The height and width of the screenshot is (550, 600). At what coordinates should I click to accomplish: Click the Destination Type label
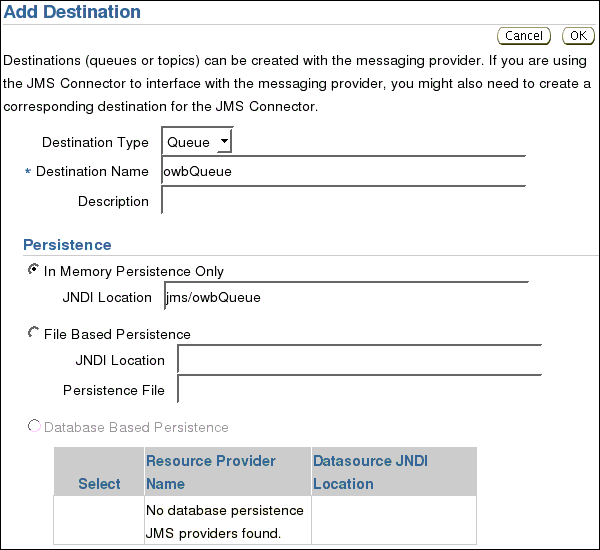[95, 143]
